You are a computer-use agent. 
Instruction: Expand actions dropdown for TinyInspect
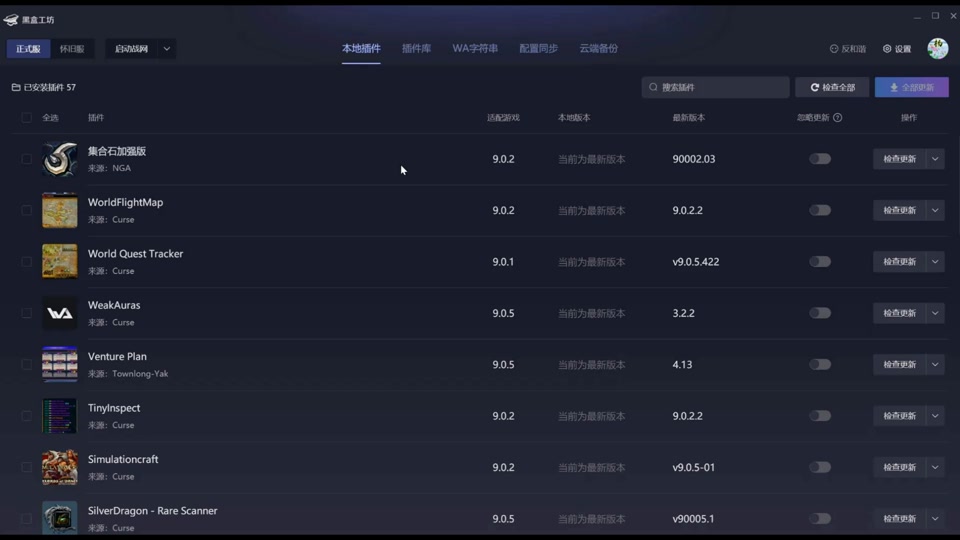935,416
